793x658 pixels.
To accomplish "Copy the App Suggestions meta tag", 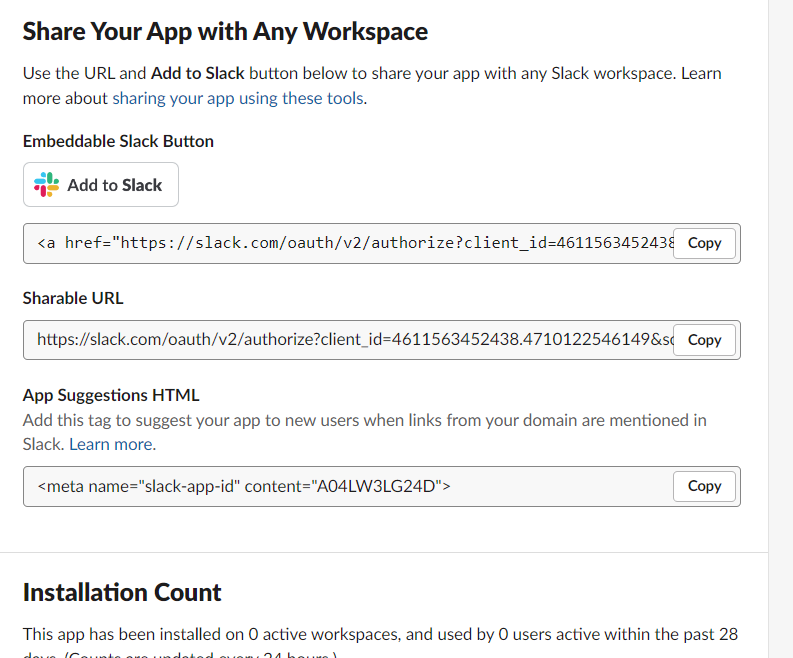I will (704, 486).
